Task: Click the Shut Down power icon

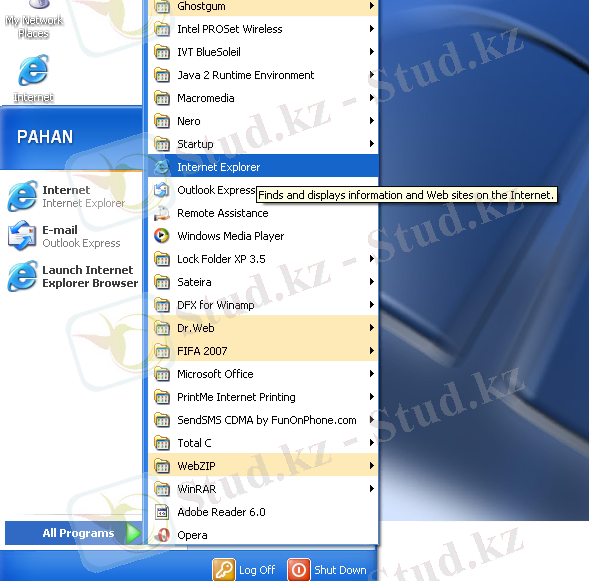Action: click(x=299, y=570)
